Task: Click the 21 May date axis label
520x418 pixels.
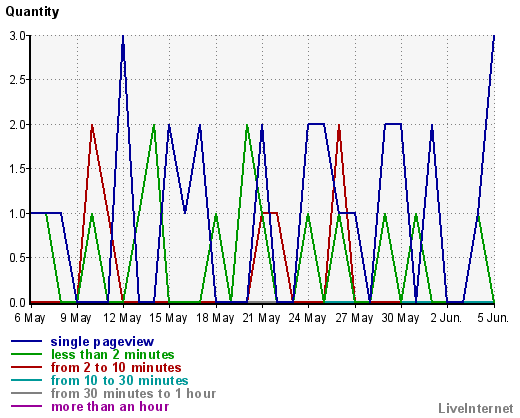Action: [261, 318]
